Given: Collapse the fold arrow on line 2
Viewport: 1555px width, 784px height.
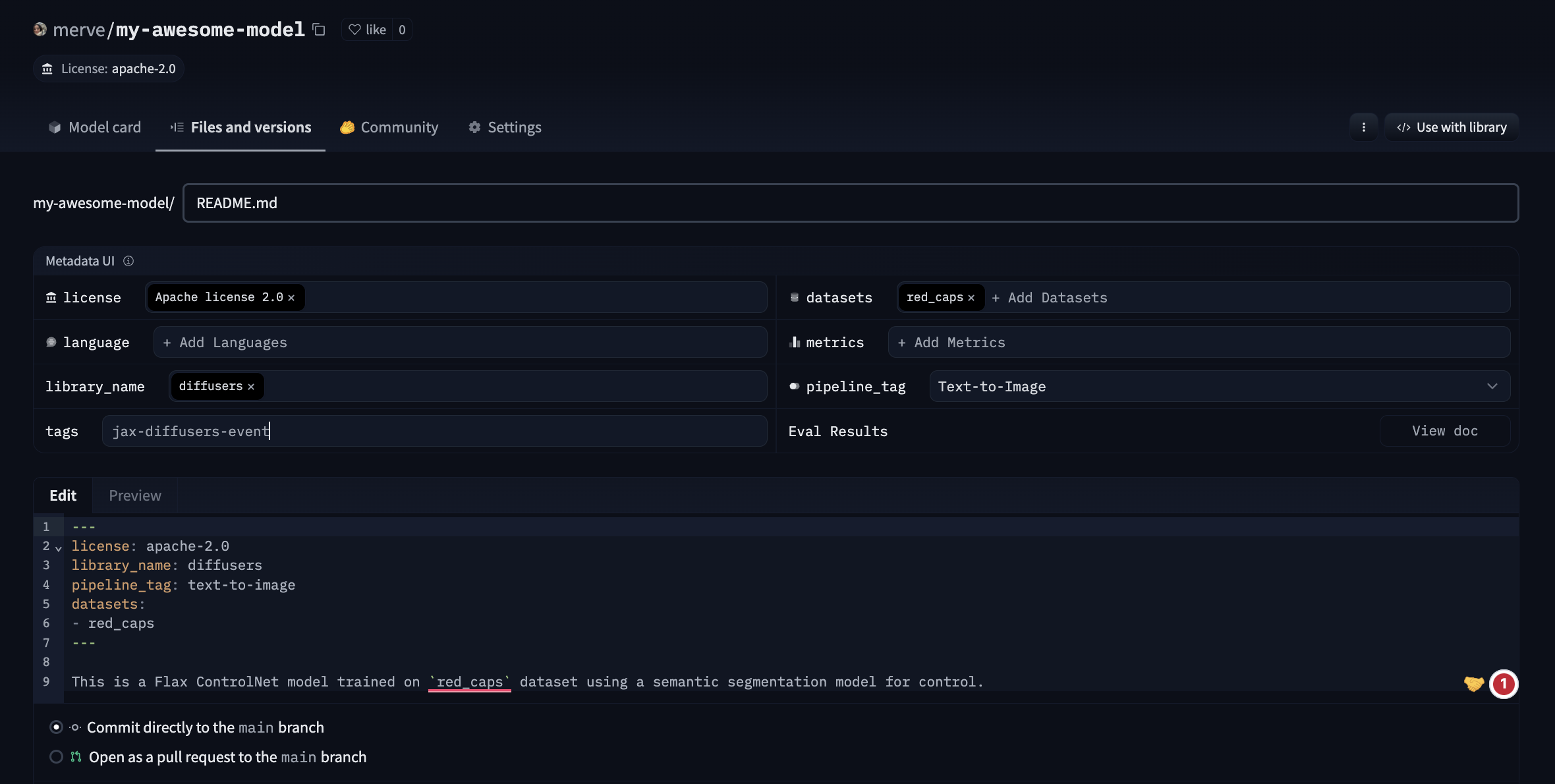Looking at the screenshot, I should 59,548.
